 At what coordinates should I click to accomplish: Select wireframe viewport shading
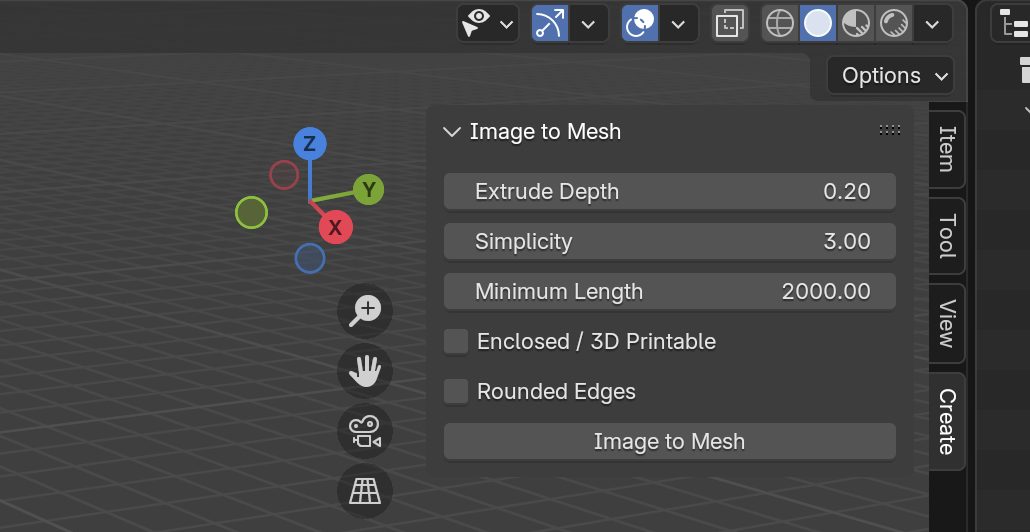pyautogui.click(x=780, y=24)
